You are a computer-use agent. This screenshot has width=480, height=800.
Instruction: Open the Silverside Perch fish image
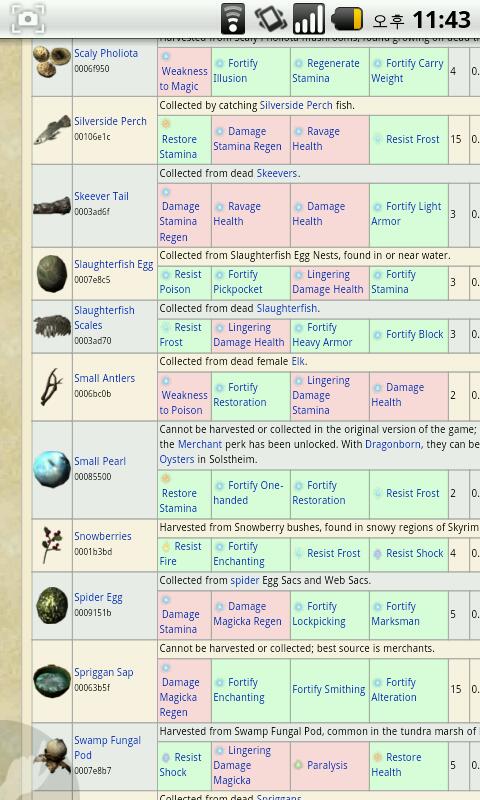(x=52, y=130)
